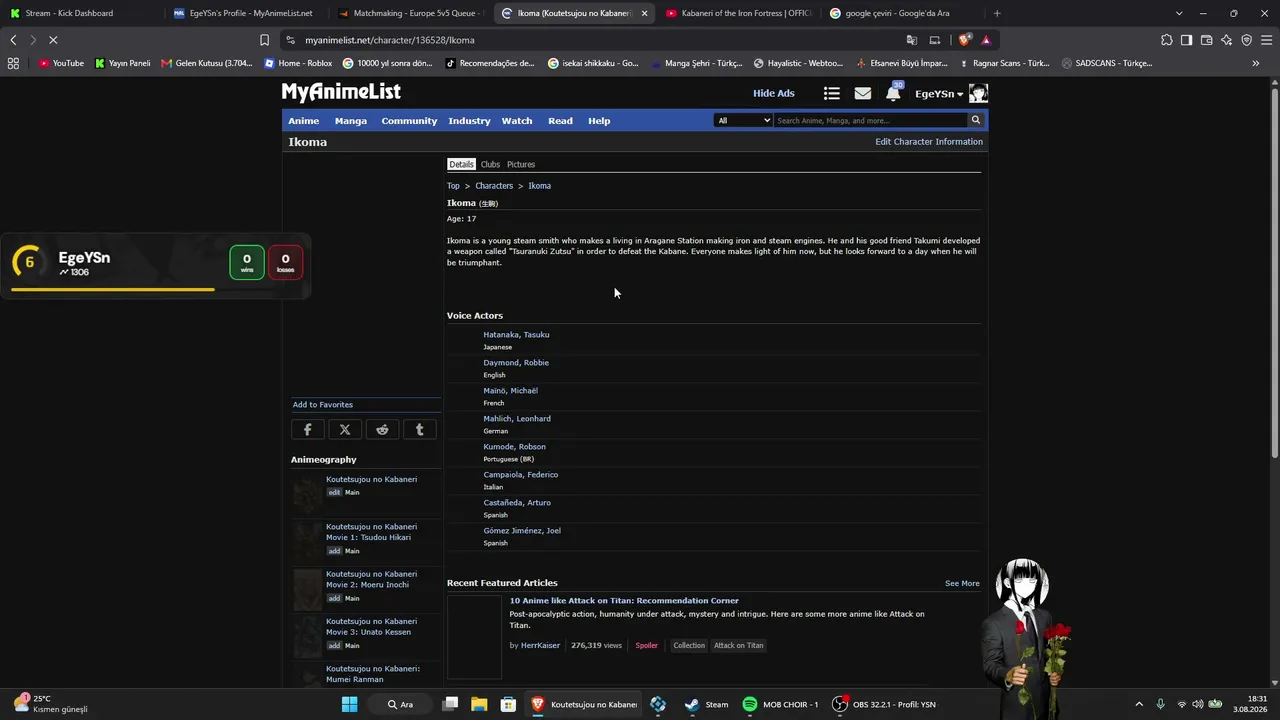Expand hidden system tray icons

[1138, 704]
